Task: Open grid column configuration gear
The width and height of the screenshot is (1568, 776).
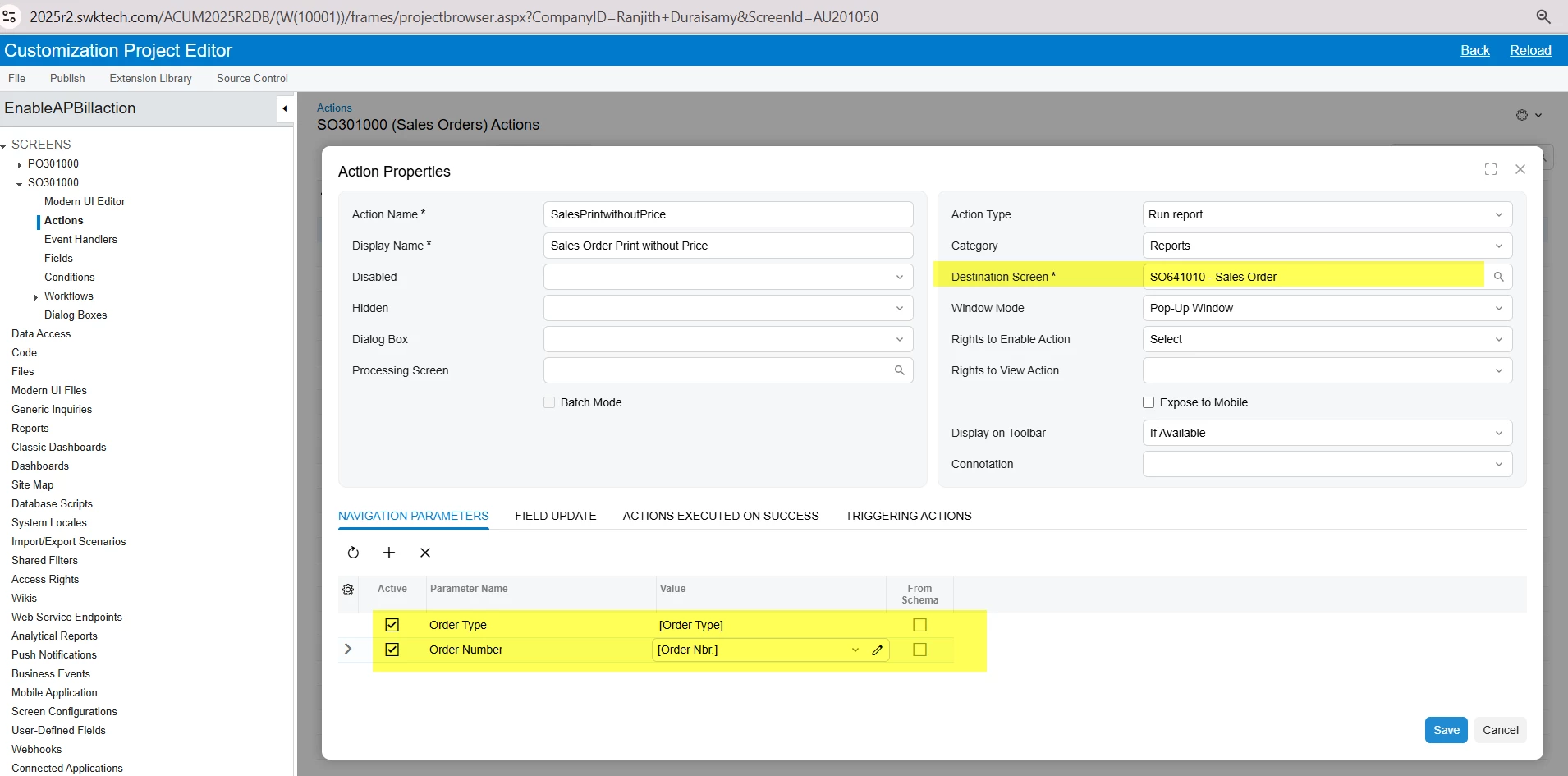Action: click(x=348, y=590)
